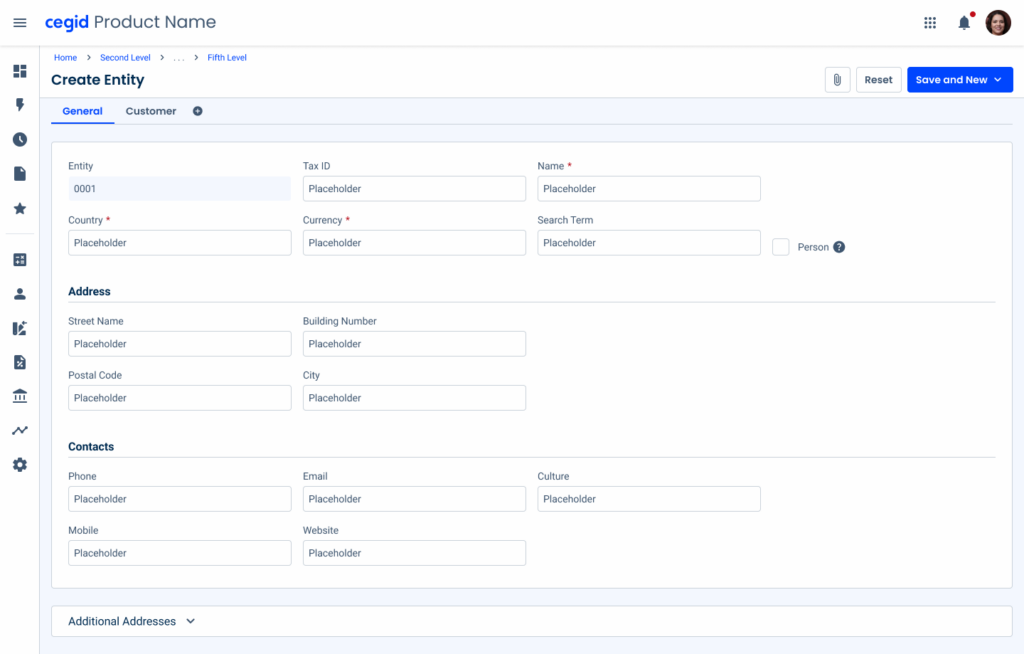Viewport: 1024px width, 654px height.
Task: Focus the City input field
Action: pos(414,398)
